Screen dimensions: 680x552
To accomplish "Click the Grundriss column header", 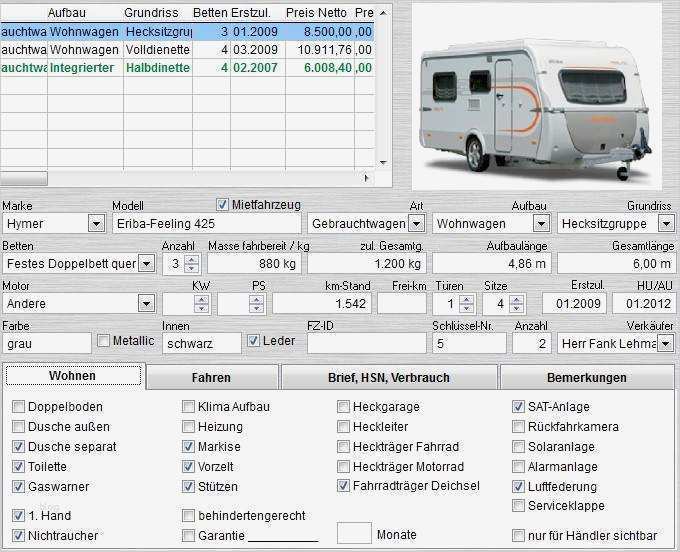I will pos(151,13).
